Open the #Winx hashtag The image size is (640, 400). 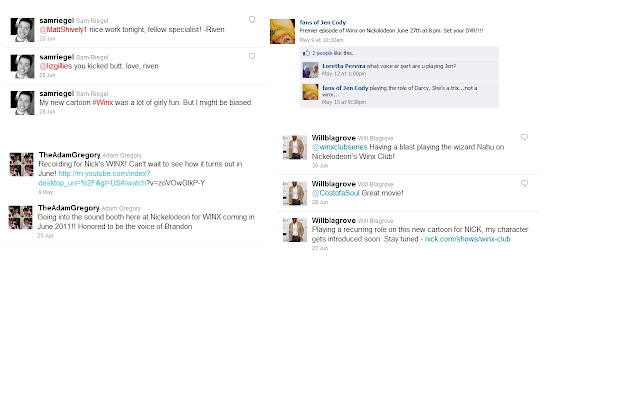click(x=102, y=102)
